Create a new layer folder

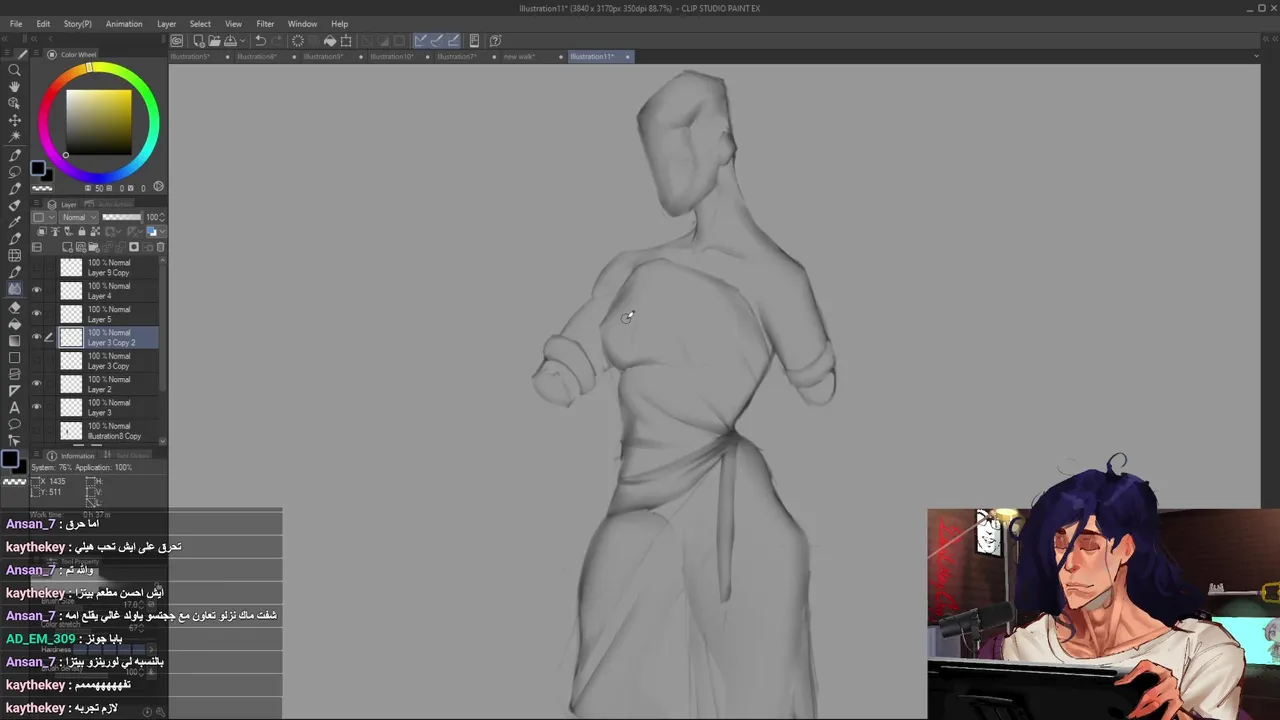(93, 247)
